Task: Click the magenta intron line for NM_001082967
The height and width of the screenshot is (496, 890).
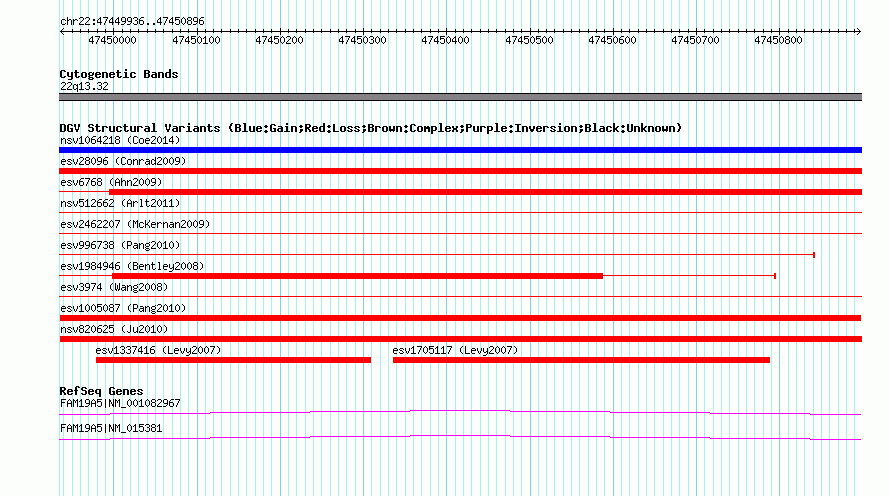Action: pos(460,412)
